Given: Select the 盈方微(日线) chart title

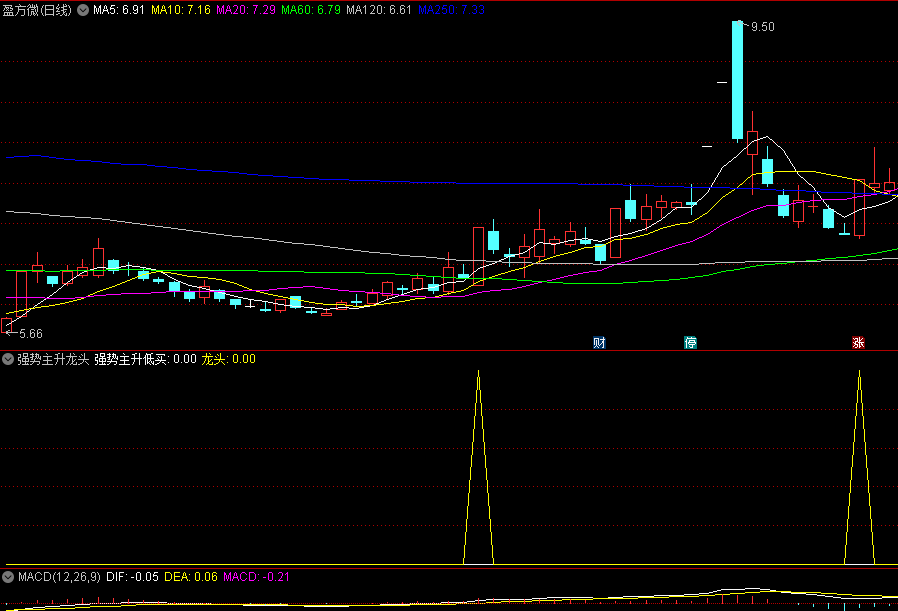Looking at the screenshot, I should [x=37, y=10].
